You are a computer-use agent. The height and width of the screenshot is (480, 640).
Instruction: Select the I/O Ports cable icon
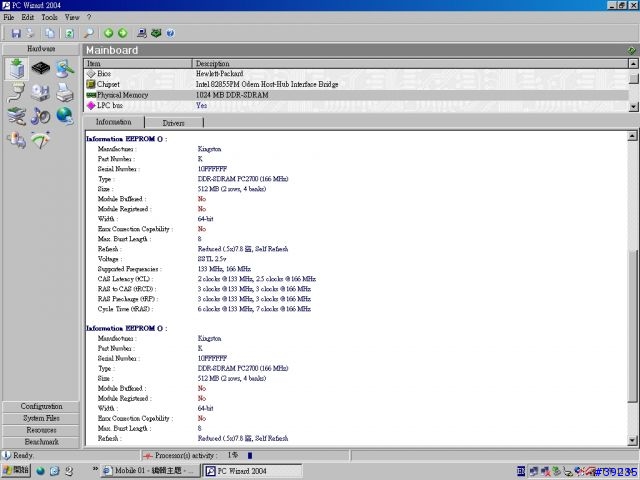click(17, 92)
